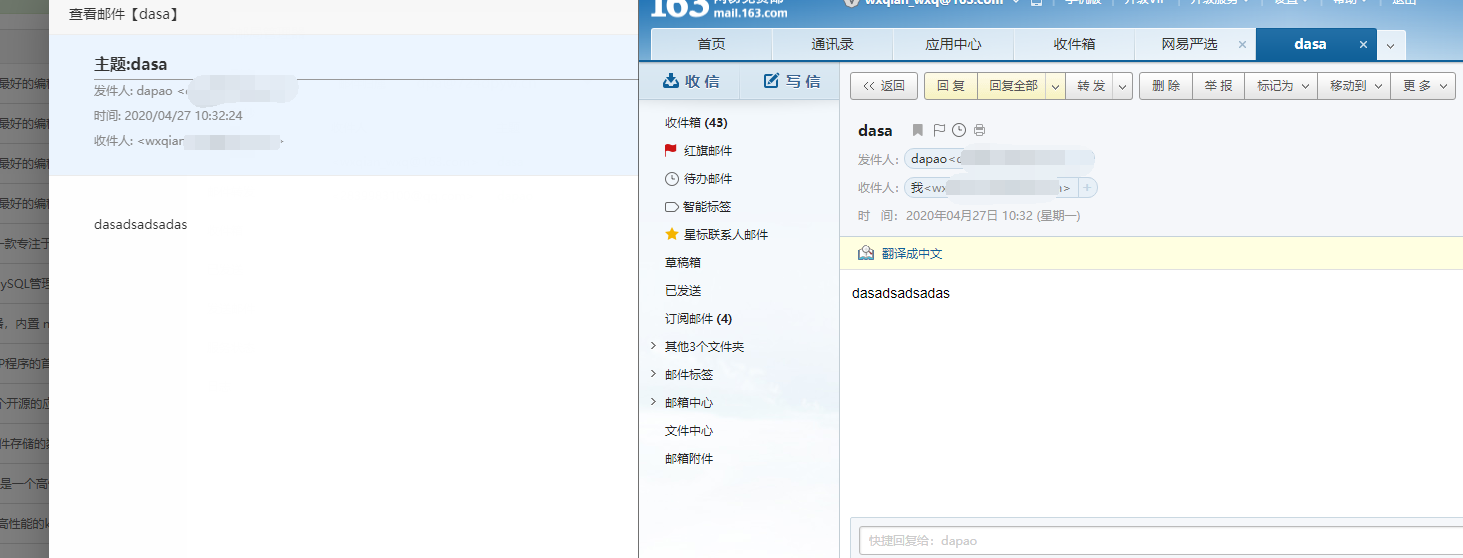Click the 2020年04月27日 10:32 time text
This screenshot has width=1463, height=558.
(994, 215)
